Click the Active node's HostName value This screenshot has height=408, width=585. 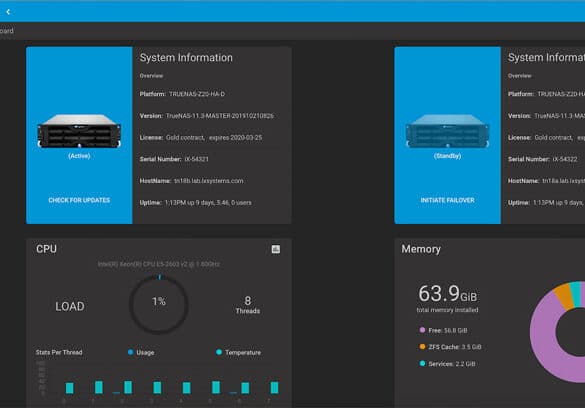[x=209, y=181]
